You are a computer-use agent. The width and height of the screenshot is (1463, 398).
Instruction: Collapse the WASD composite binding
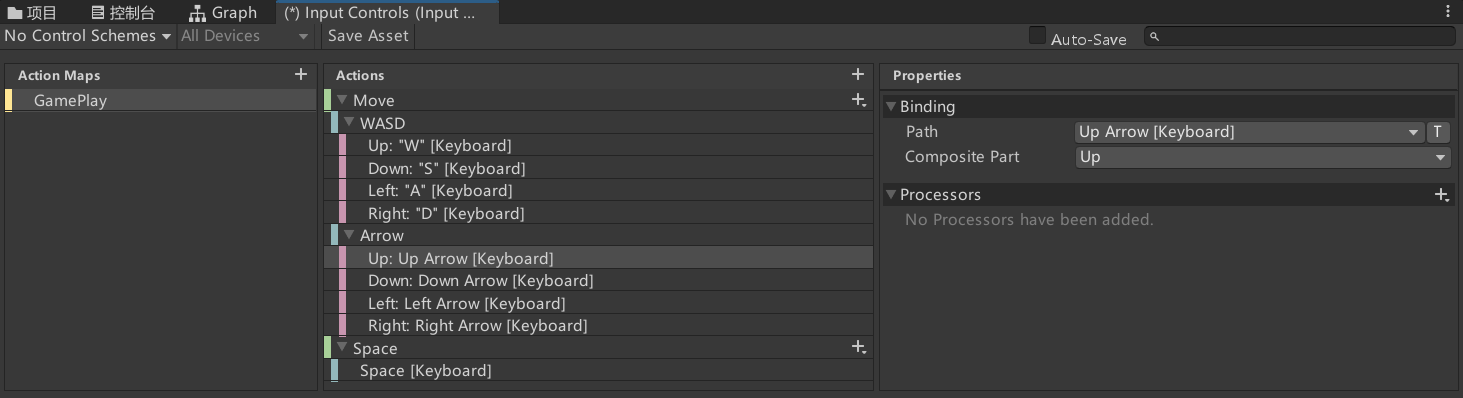349,123
